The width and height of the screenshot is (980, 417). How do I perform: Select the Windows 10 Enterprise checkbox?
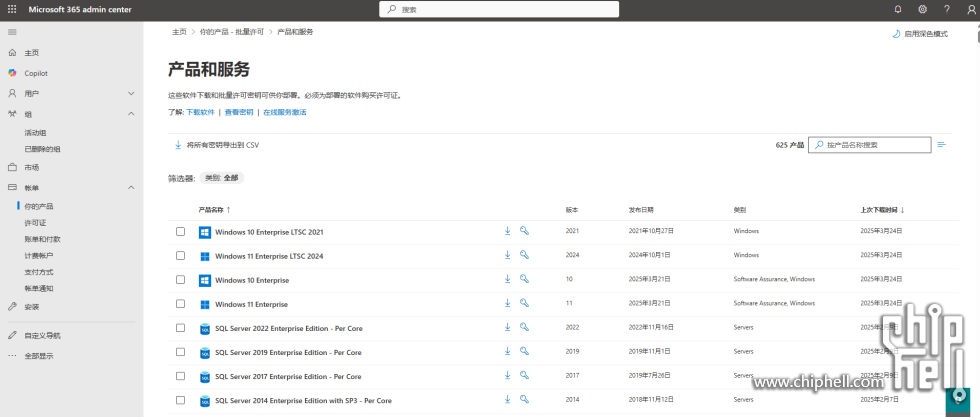pyautogui.click(x=181, y=280)
